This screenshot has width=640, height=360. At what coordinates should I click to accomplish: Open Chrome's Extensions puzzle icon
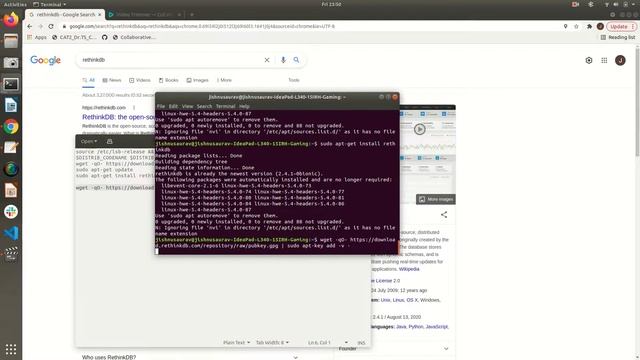(x=589, y=26)
